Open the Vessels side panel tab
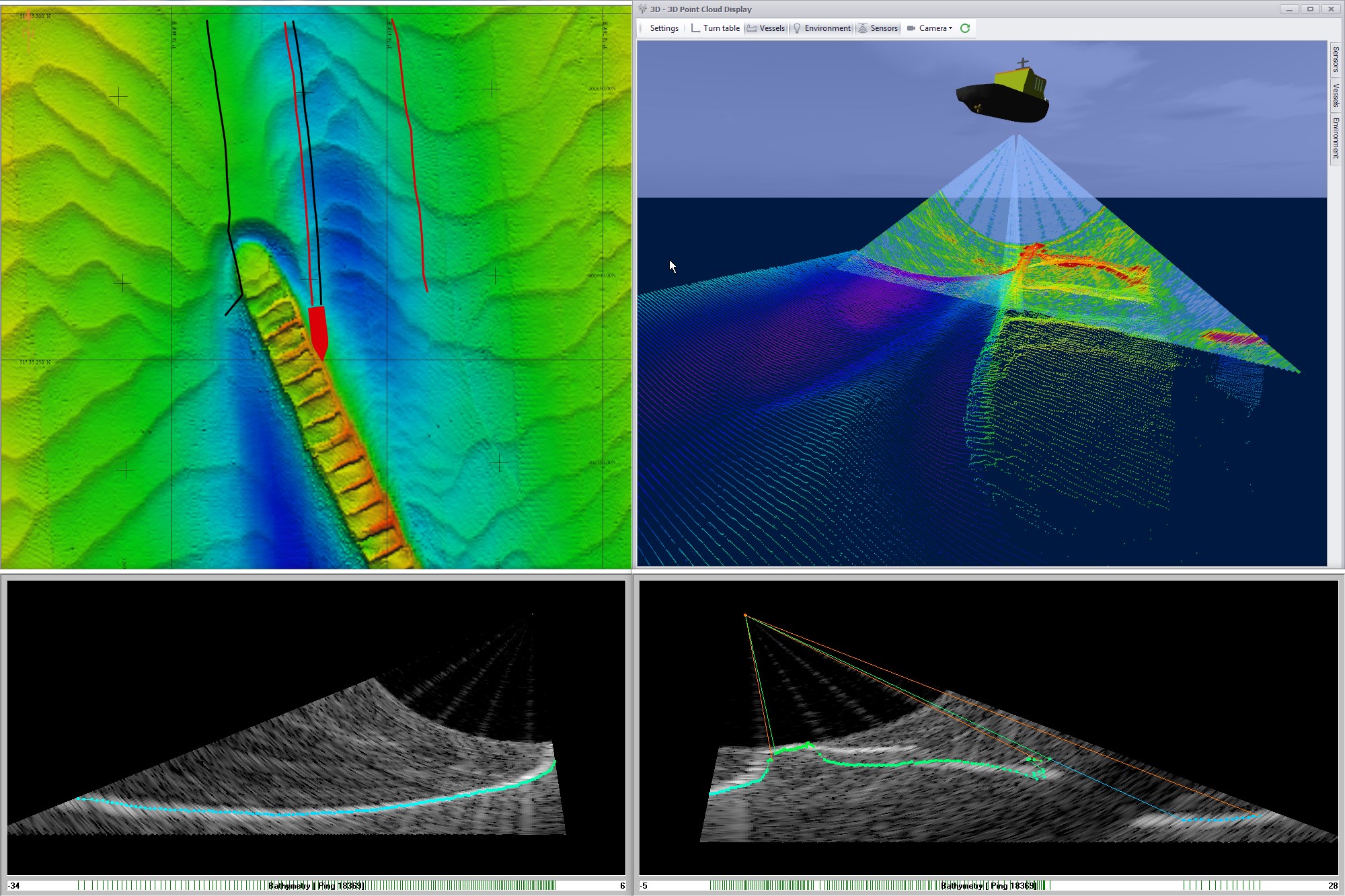 [1336, 95]
